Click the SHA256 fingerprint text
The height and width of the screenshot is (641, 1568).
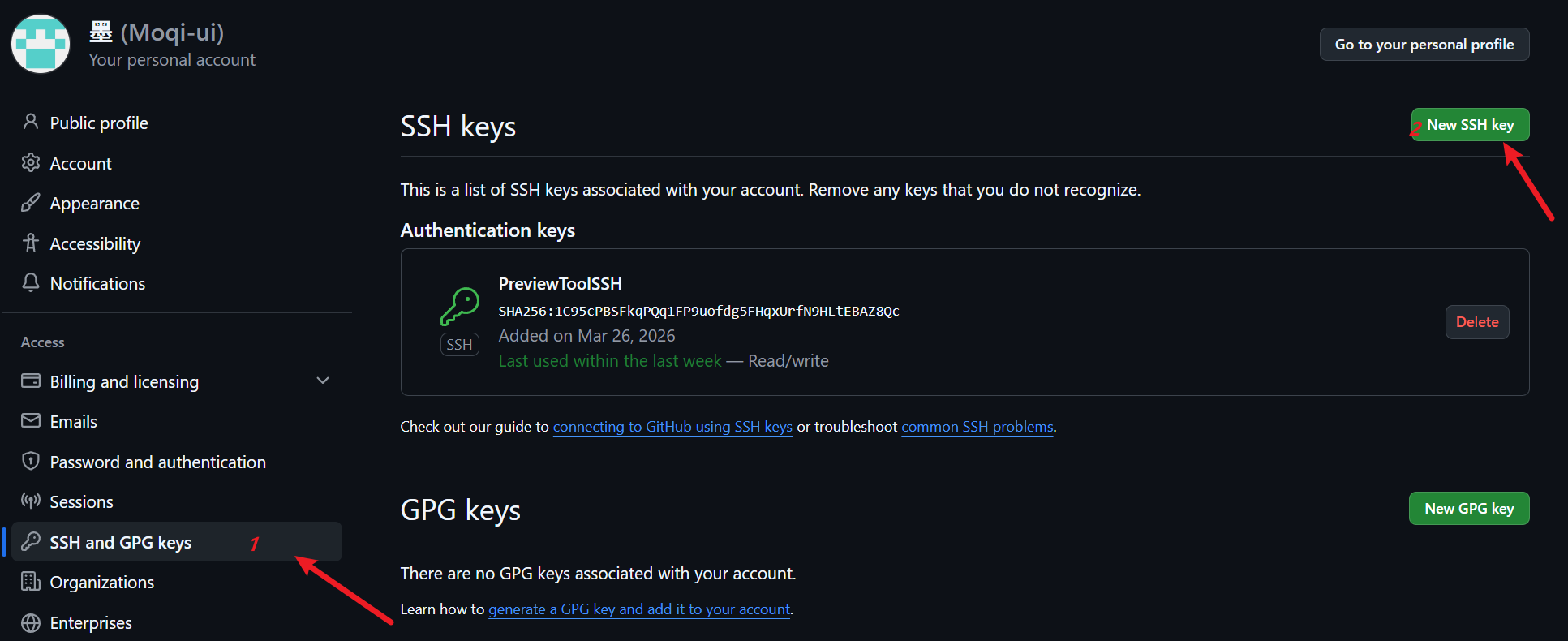pos(698,311)
